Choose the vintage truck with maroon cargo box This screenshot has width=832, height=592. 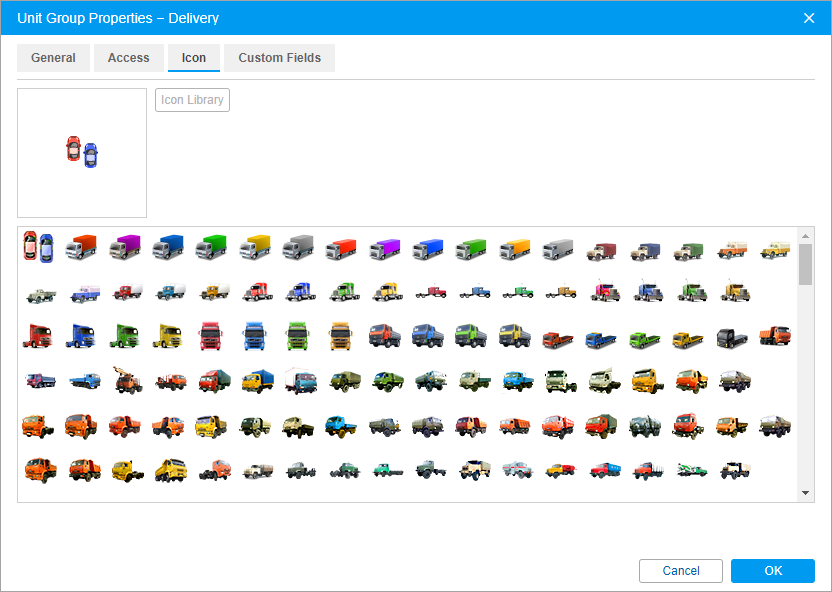tap(601, 251)
